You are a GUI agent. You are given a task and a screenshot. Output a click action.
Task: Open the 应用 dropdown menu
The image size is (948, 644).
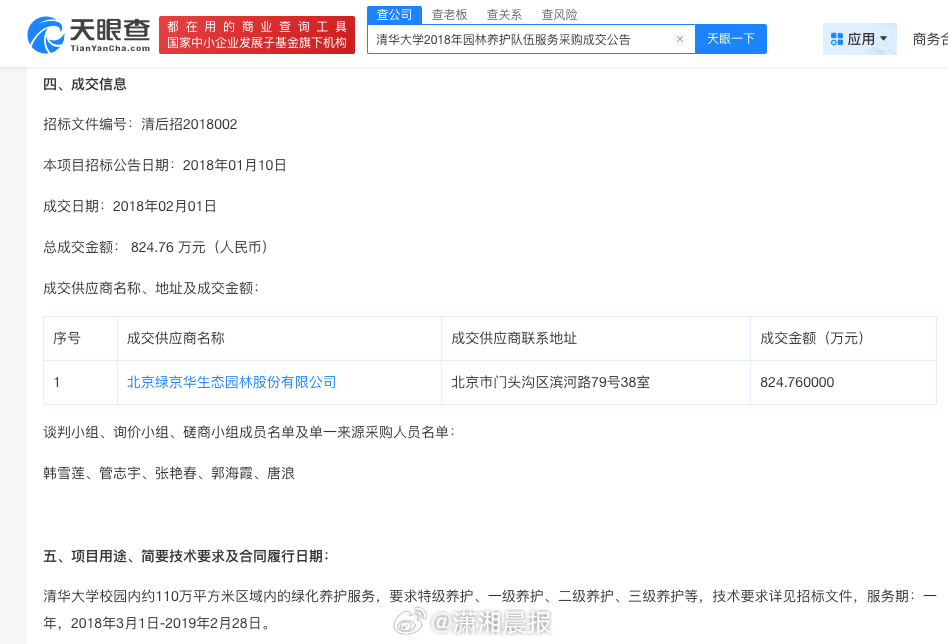tap(859, 39)
